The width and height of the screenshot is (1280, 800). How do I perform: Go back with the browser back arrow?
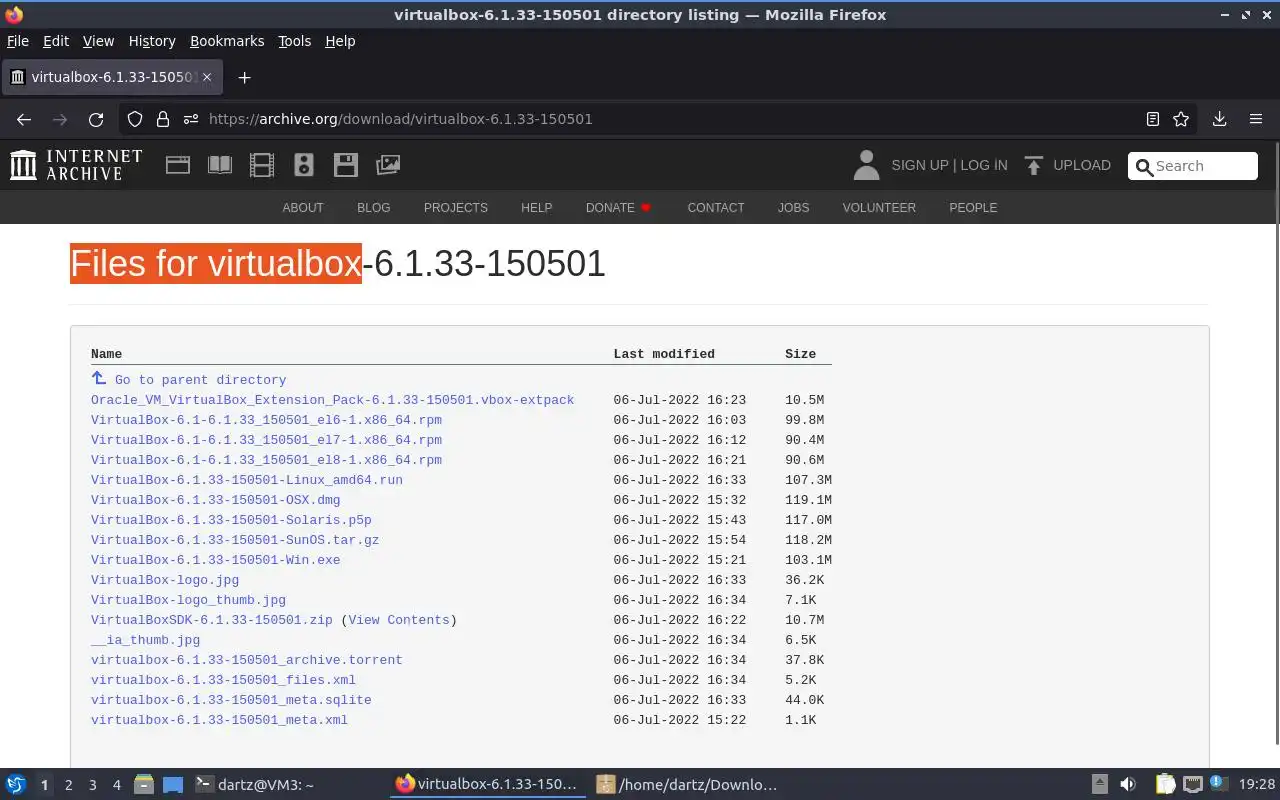click(x=24, y=119)
